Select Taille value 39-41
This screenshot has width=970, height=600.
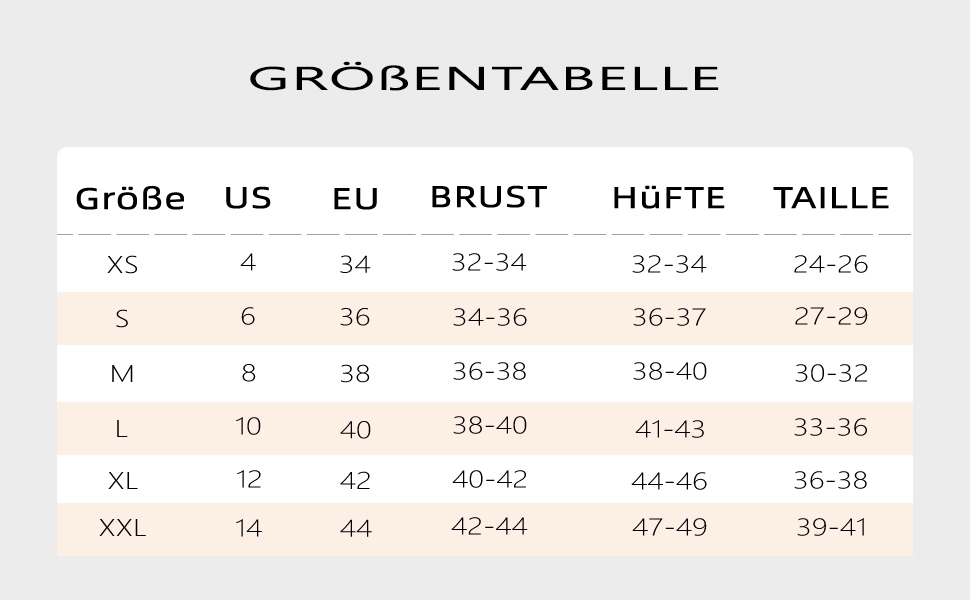click(830, 528)
